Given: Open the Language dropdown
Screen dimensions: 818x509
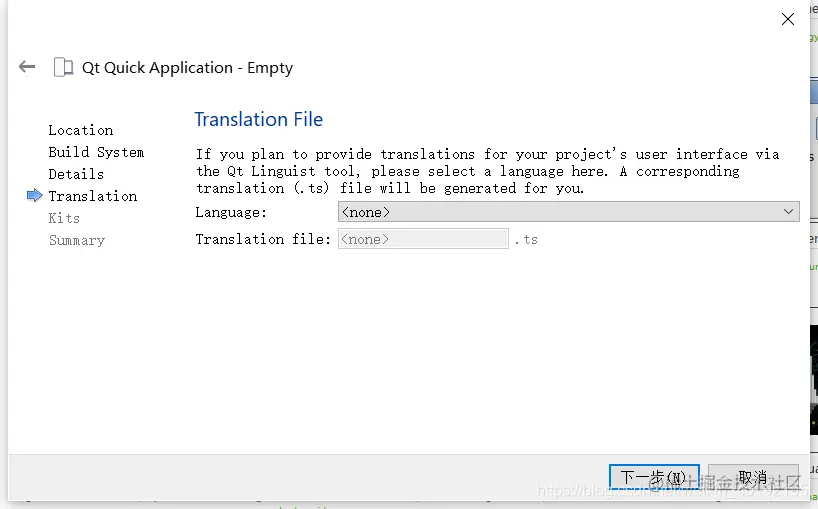Looking at the screenshot, I should [568, 212].
